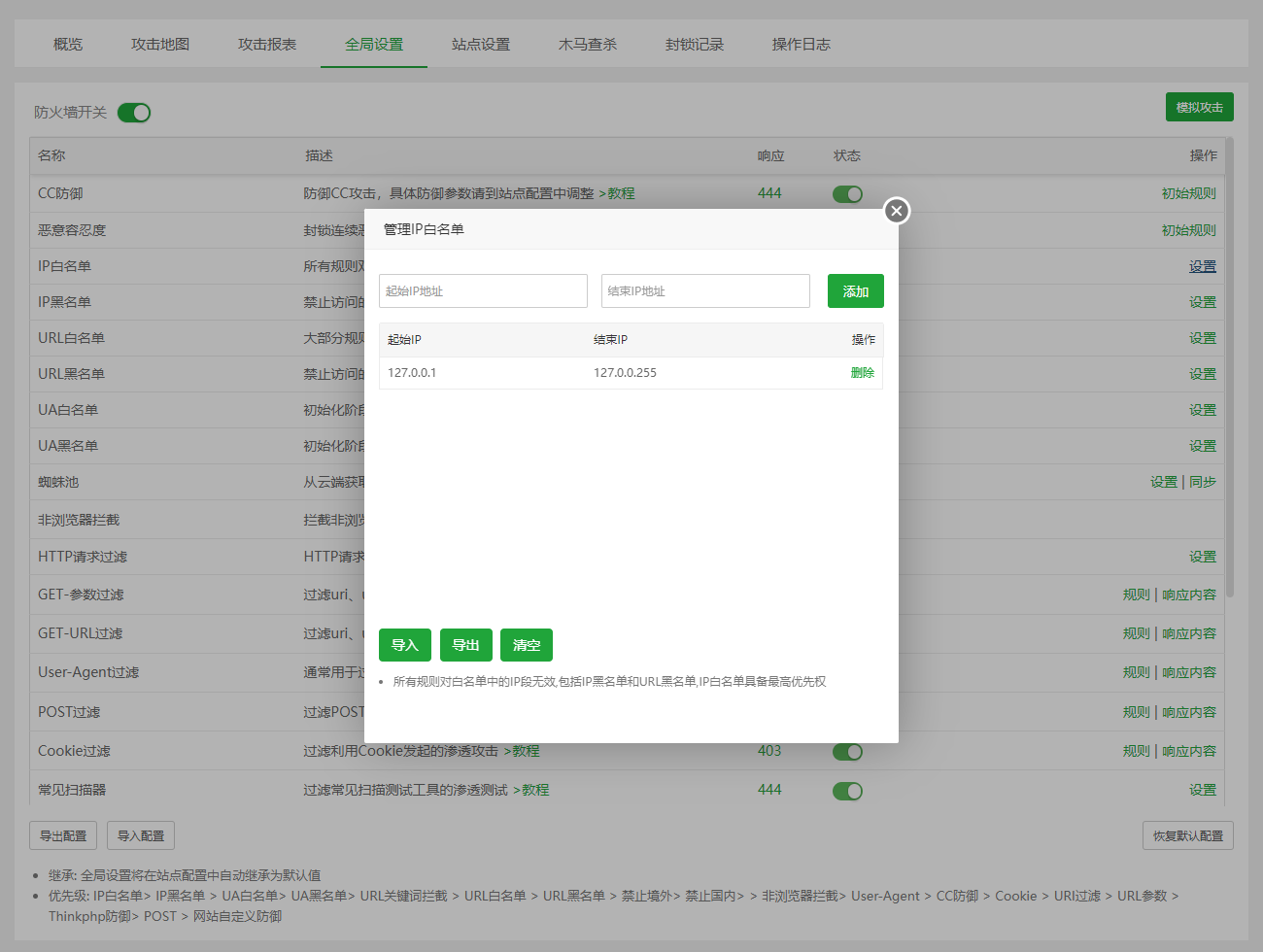Go to the 封锁记录 tab
Viewport: 1263px width, 952px height.
694,45
